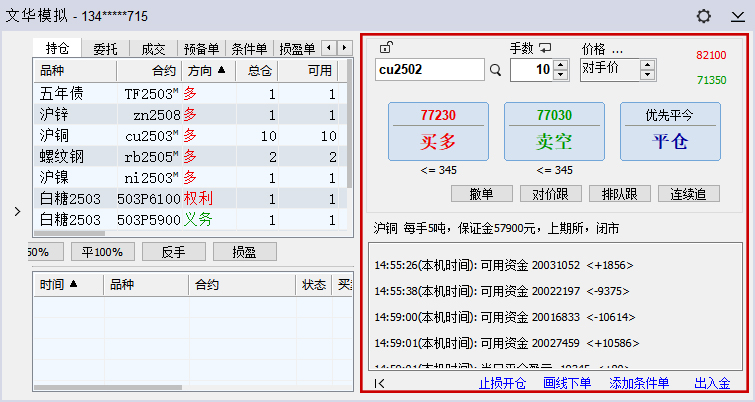Sort by 方向 column header
The height and width of the screenshot is (402, 755).
pyautogui.click(x=208, y=71)
